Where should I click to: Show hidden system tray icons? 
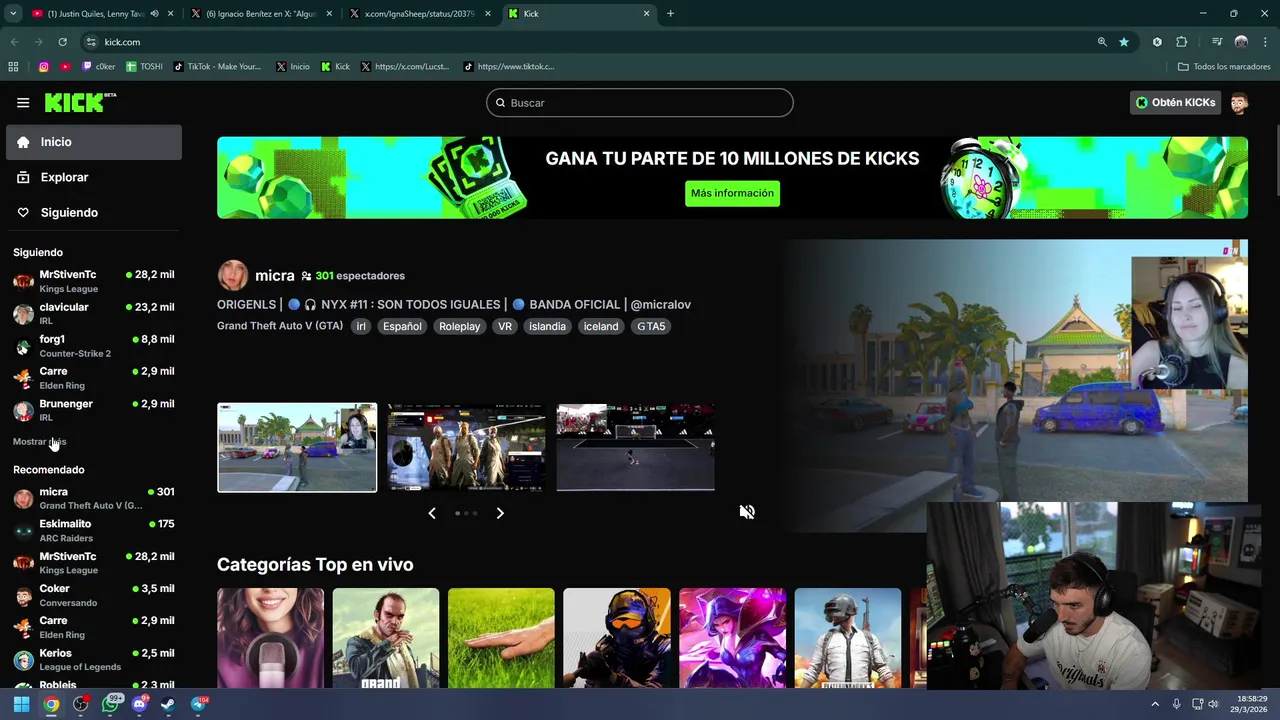1155,704
